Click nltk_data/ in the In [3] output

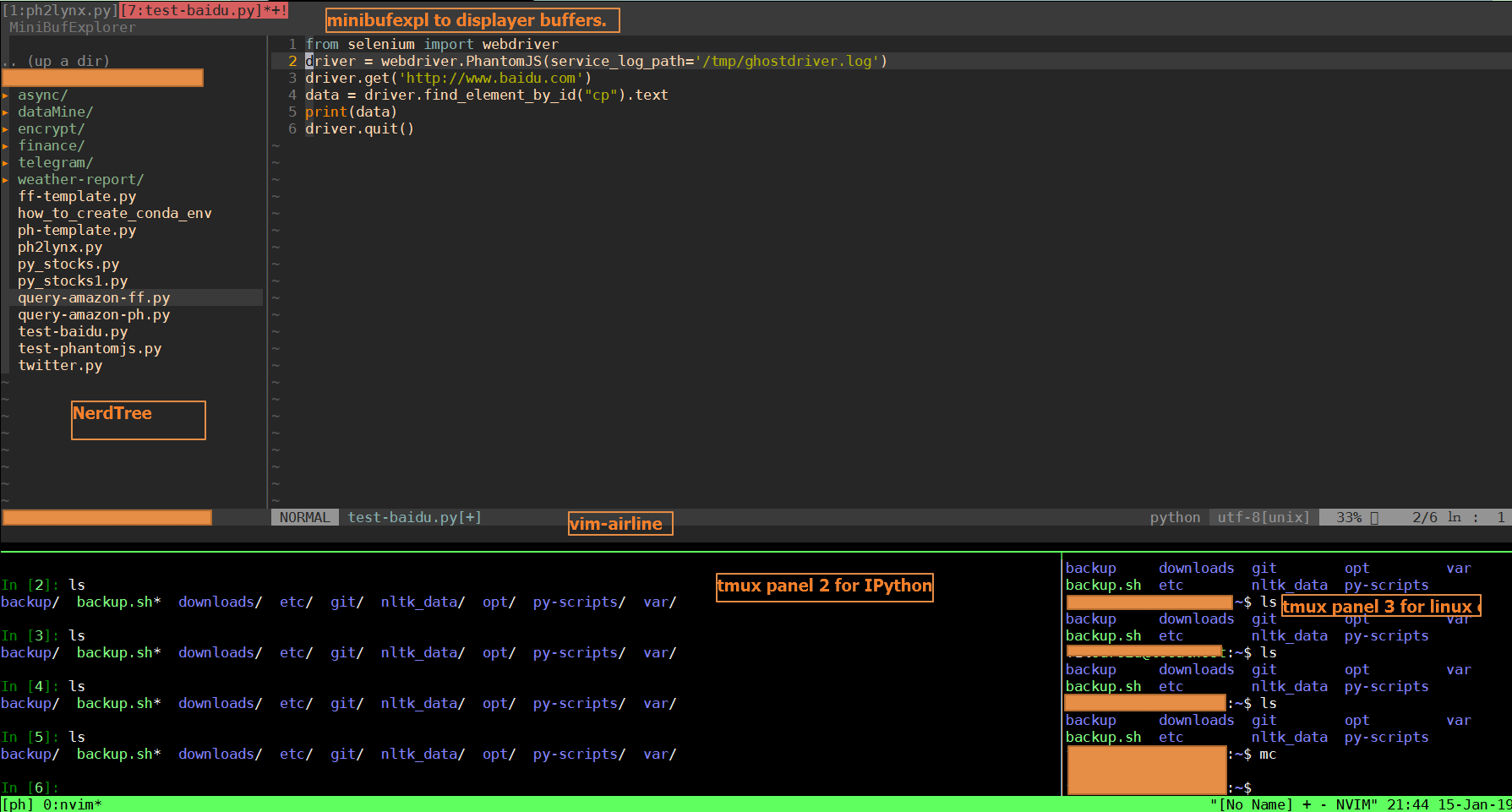[423, 653]
